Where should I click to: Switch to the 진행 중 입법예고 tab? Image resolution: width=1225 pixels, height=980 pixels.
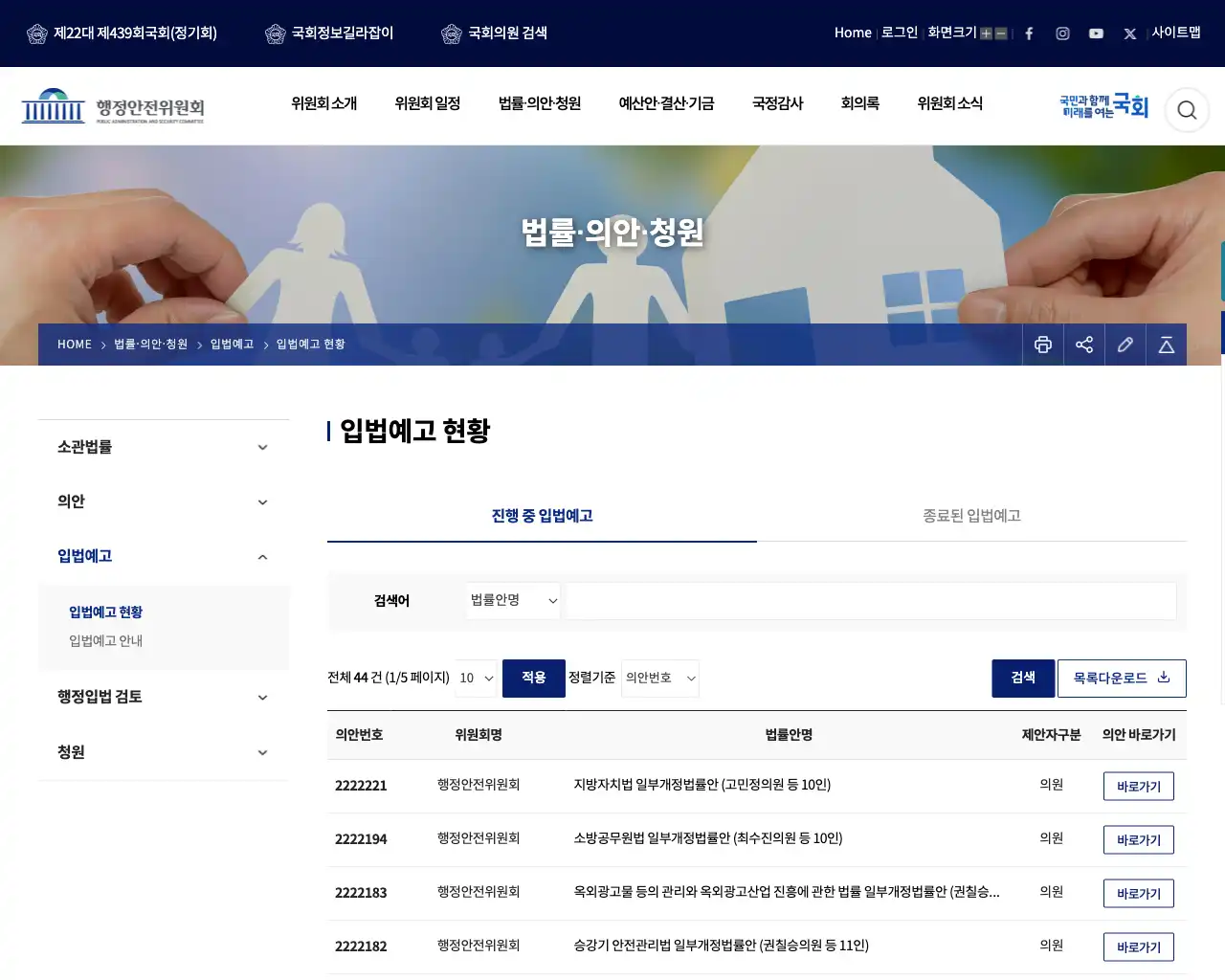point(542,516)
